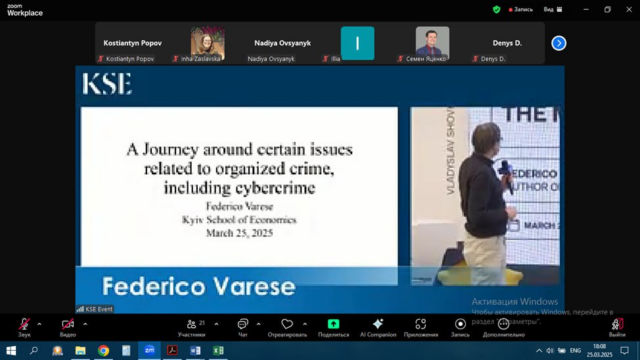This screenshot has width=640, height=360.
Task: Select Семен Яценко's video thumbnail
Action: coord(432,44)
